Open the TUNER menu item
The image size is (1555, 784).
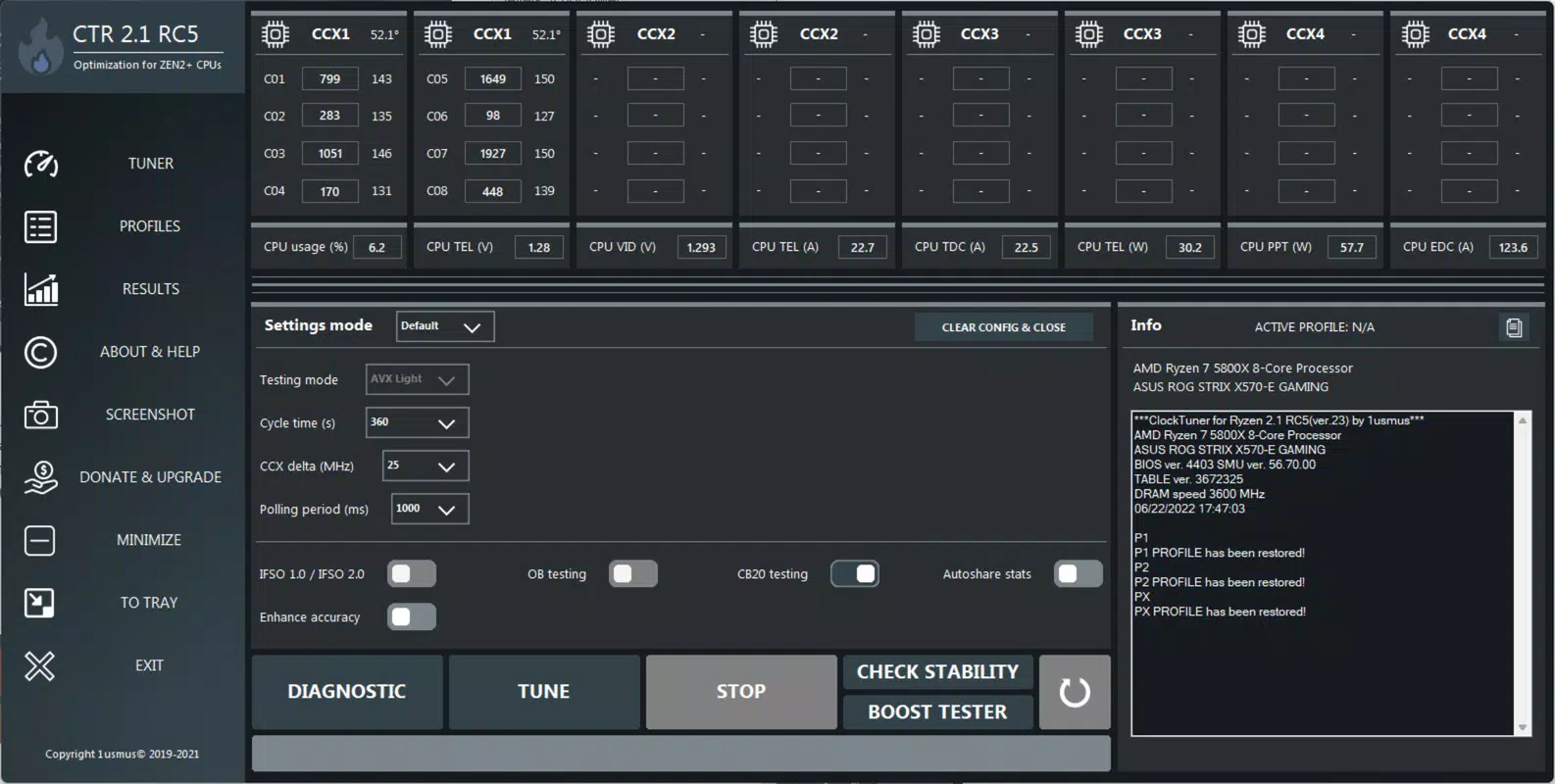pyautogui.click(x=150, y=164)
